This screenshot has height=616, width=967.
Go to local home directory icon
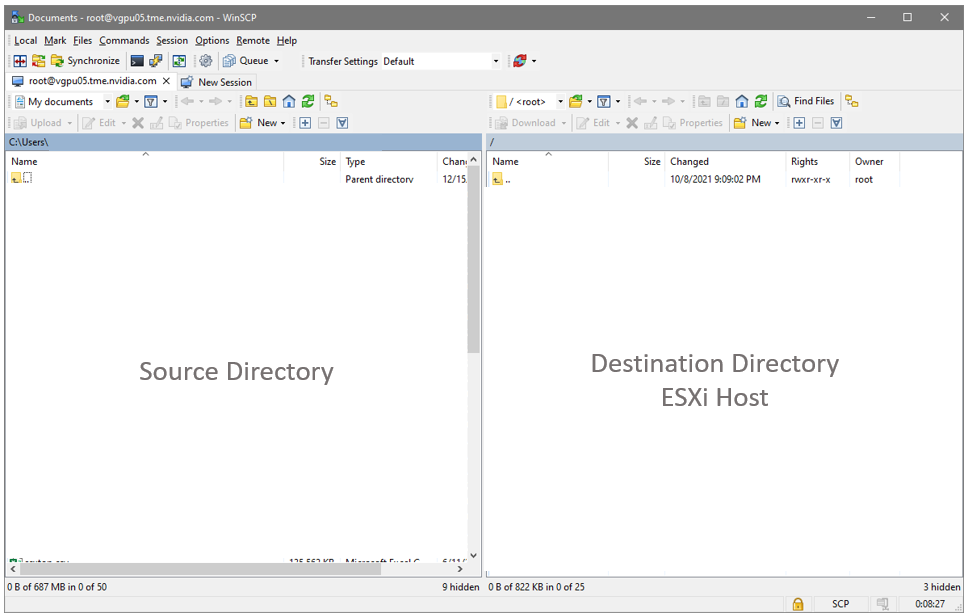289,101
